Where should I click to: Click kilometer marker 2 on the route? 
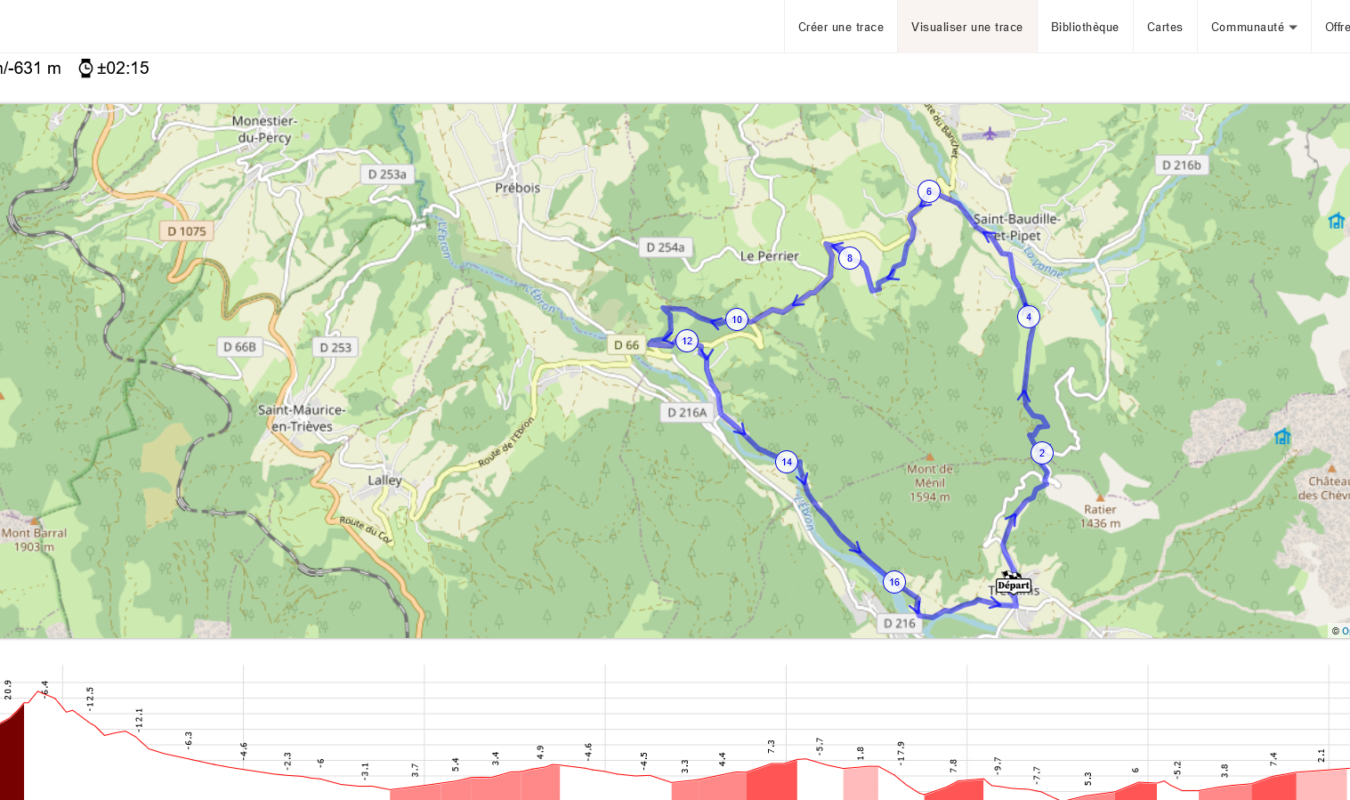(1042, 453)
